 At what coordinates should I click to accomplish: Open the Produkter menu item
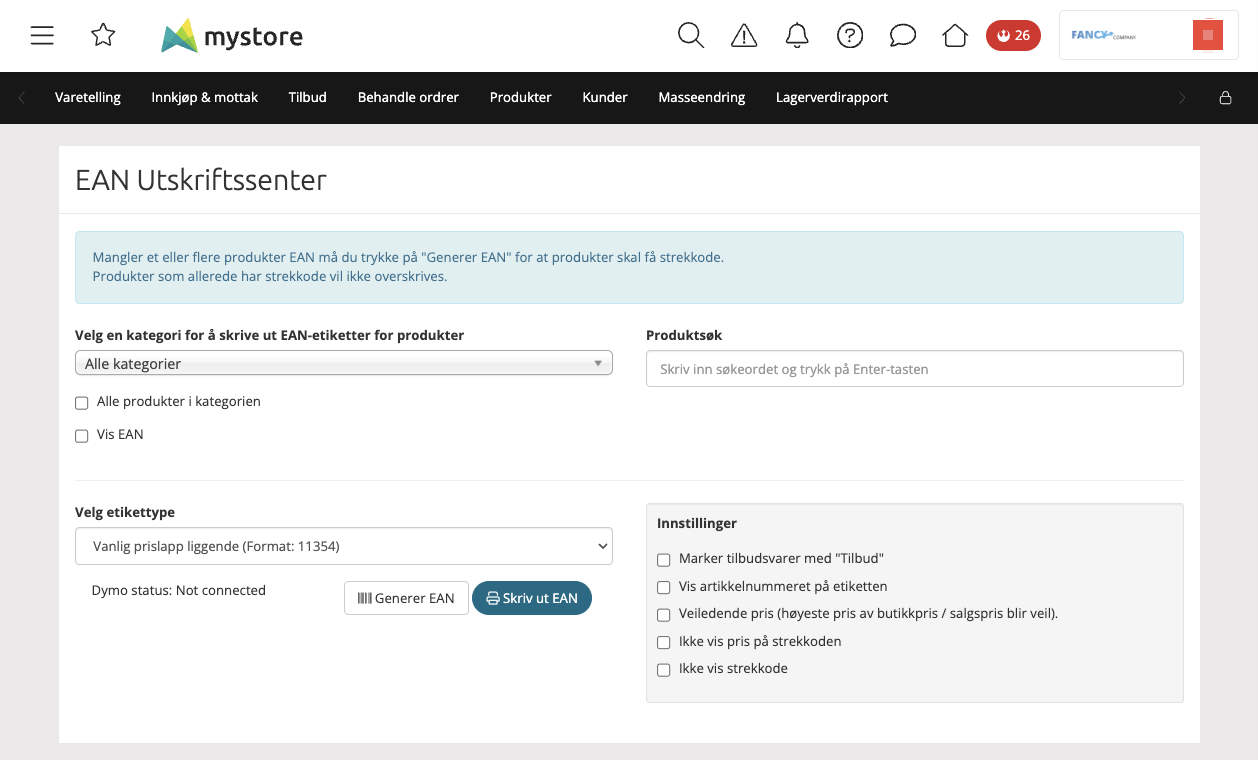click(x=520, y=98)
